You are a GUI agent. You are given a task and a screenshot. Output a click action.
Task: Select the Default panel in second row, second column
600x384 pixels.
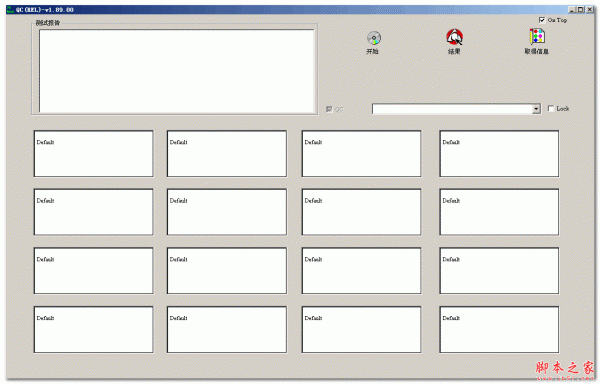(227, 212)
